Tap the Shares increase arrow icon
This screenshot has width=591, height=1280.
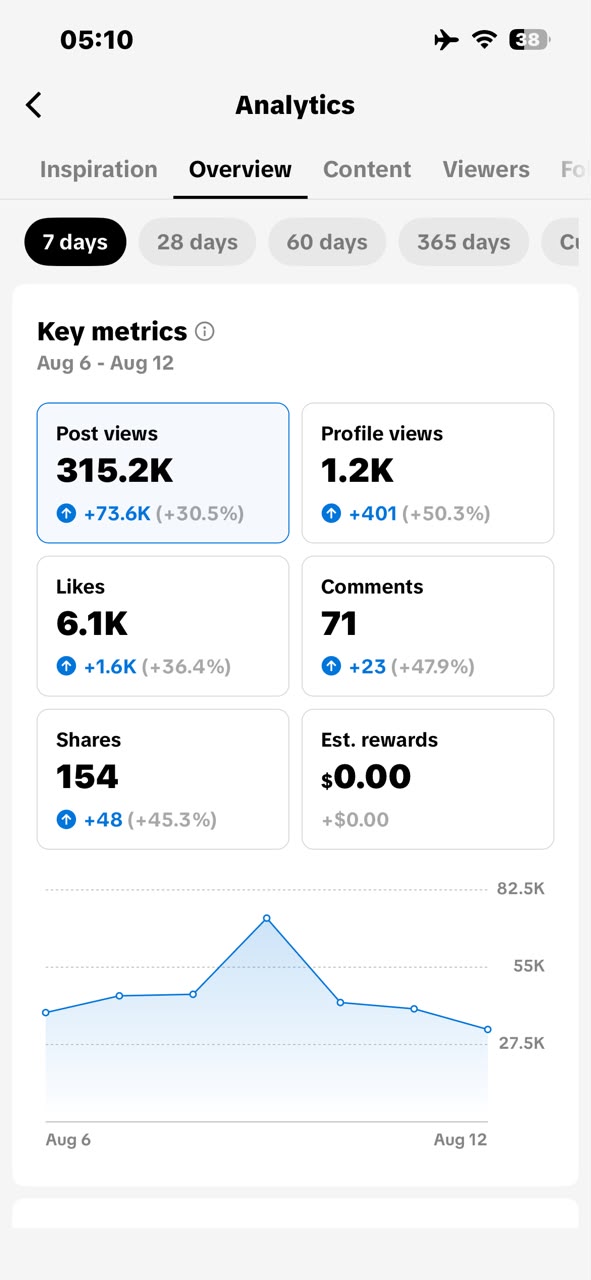pos(66,820)
